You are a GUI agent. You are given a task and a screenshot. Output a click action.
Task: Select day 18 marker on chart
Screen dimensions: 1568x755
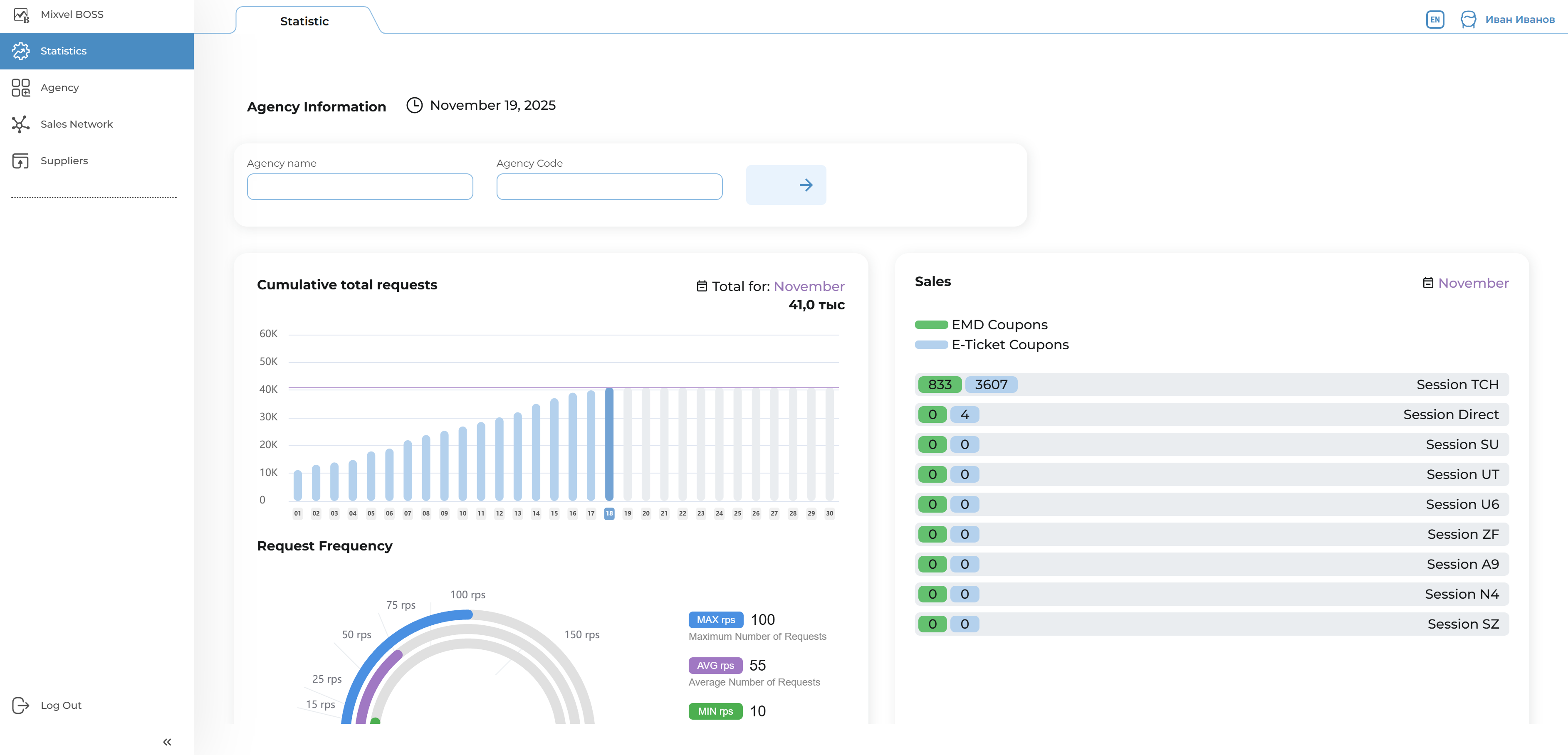point(609,513)
